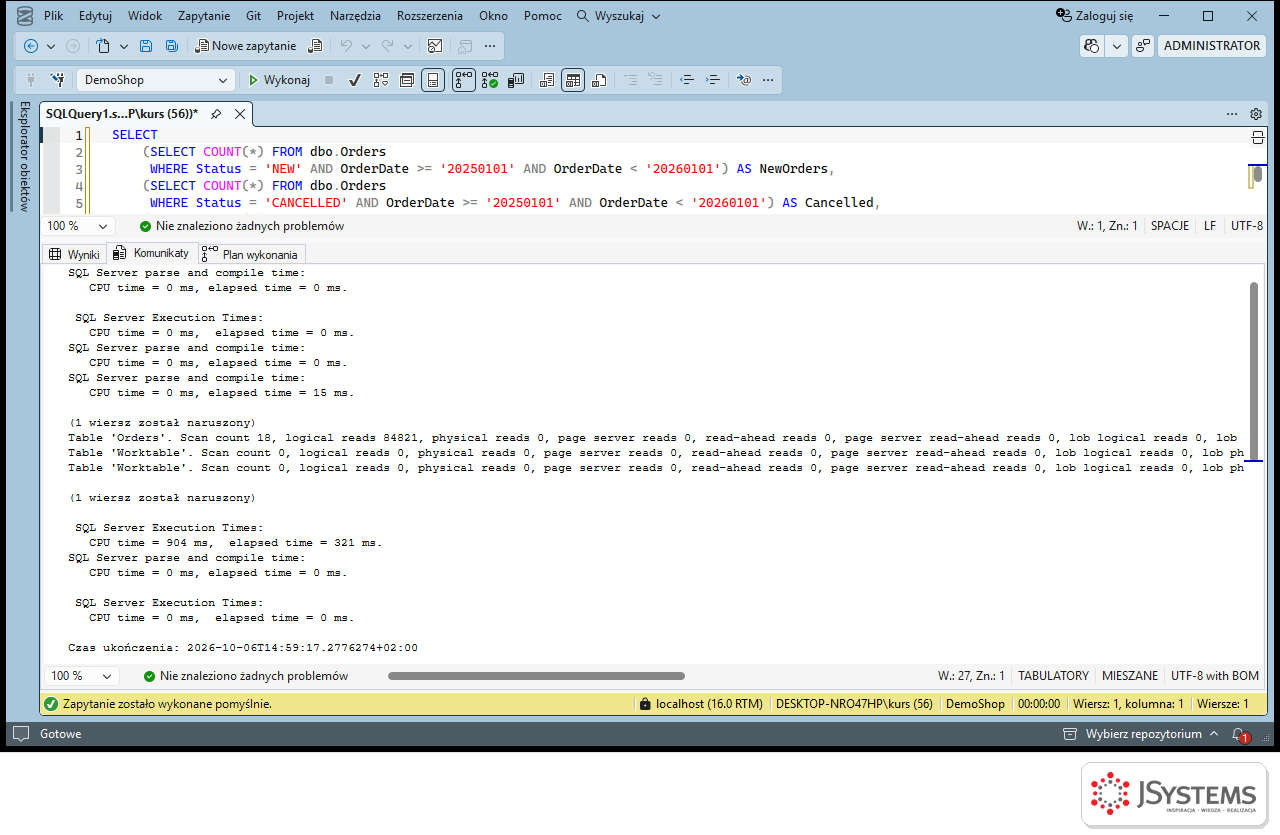Screen dimensions: 1280x835
Task: Run the query with Wykonaj
Action: point(280,80)
